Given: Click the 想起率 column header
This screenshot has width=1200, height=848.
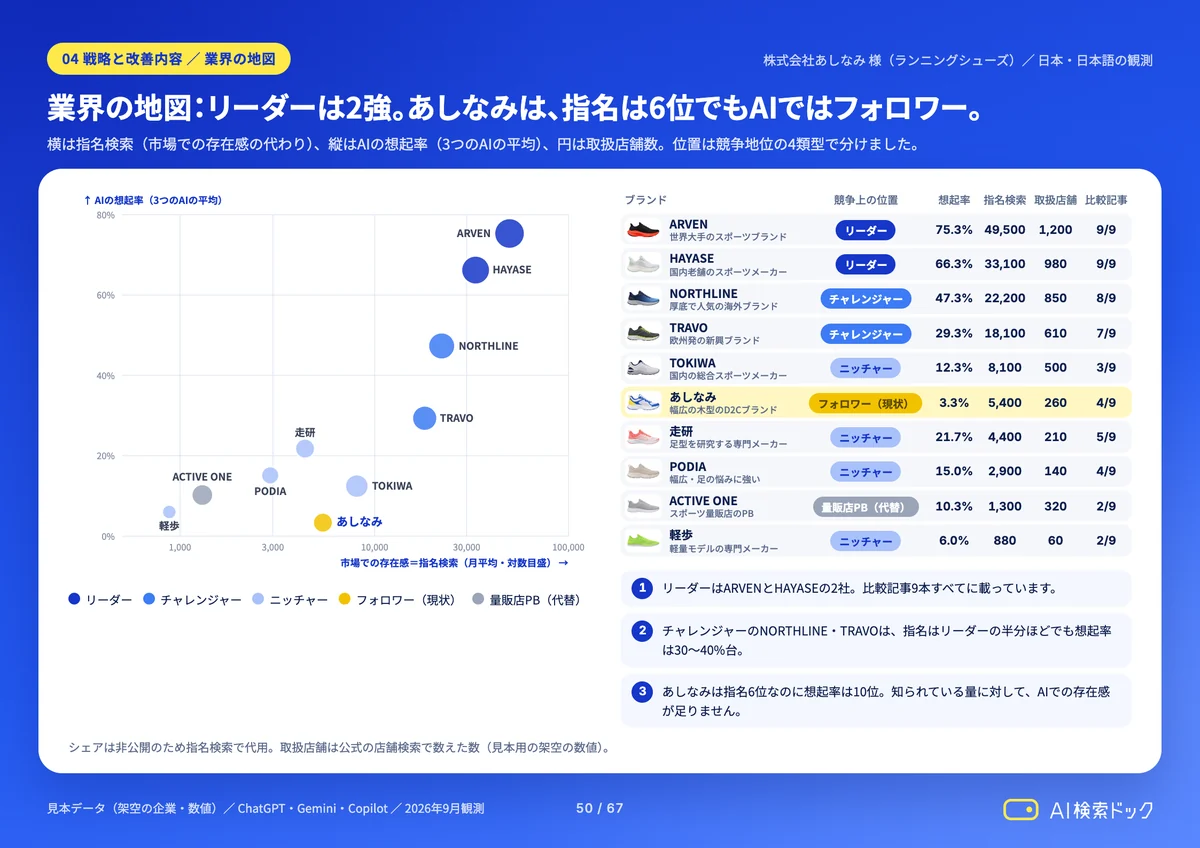Looking at the screenshot, I should coord(954,200).
